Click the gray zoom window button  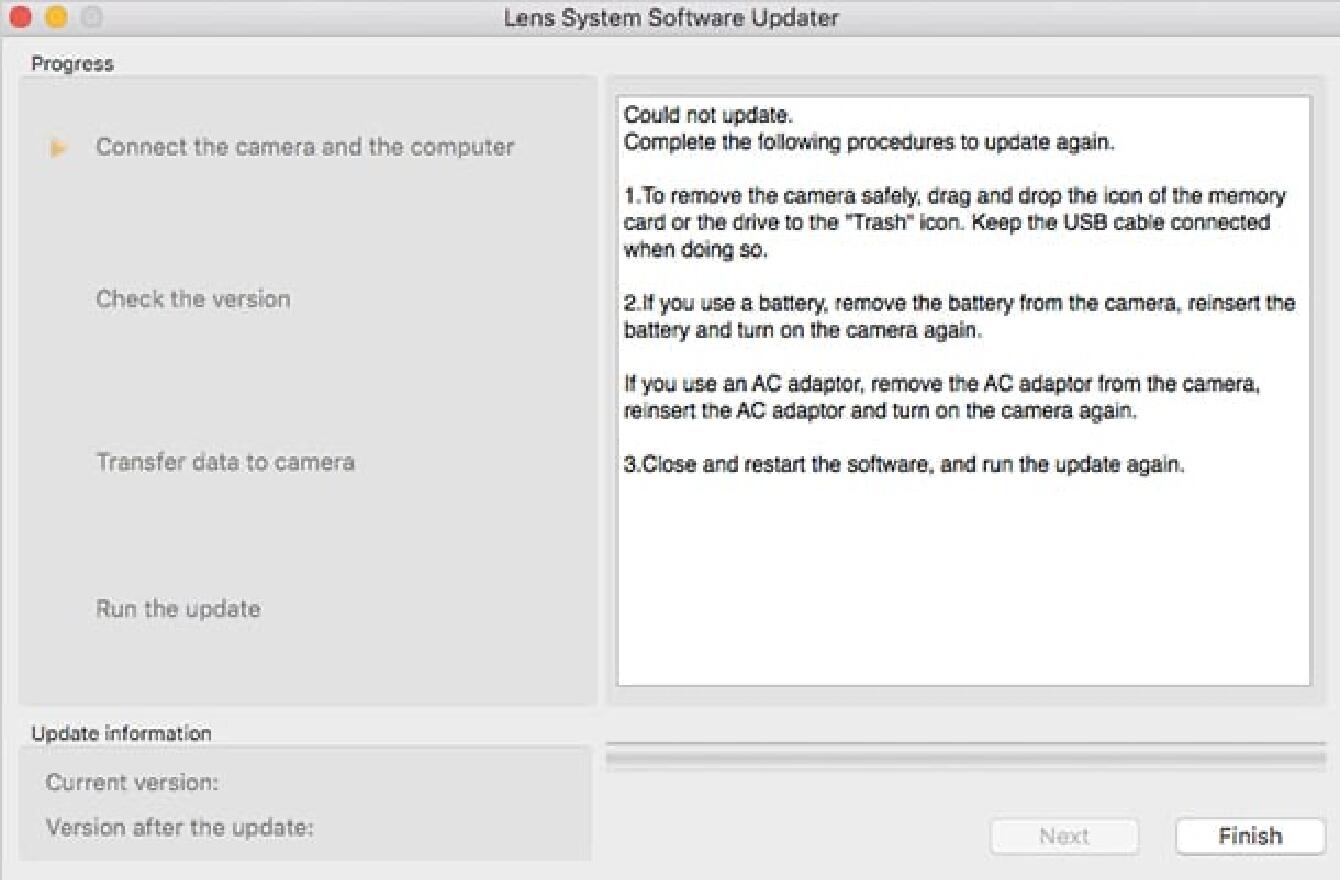90,18
